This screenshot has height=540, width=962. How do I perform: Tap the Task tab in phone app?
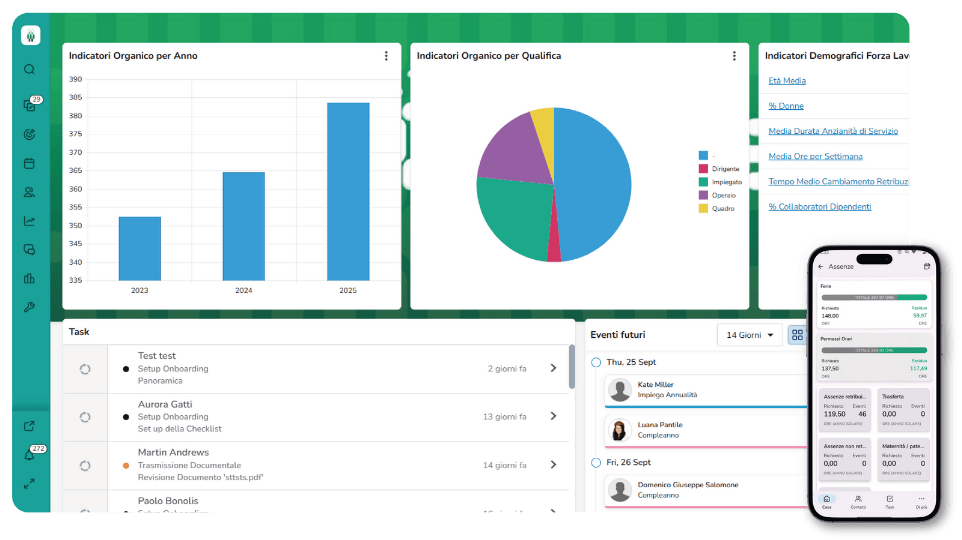(890, 501)
